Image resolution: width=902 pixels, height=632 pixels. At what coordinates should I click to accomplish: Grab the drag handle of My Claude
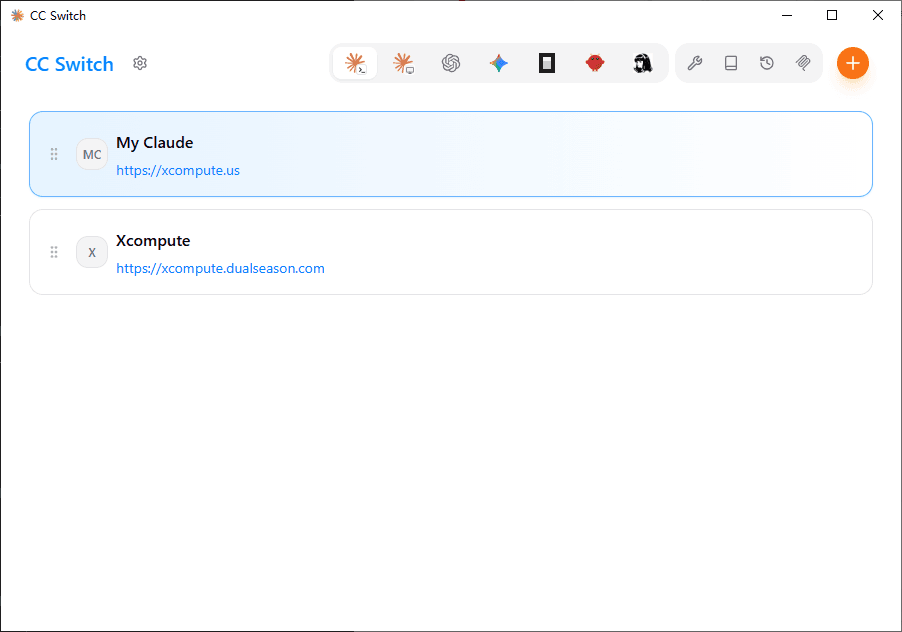[54, 154]
